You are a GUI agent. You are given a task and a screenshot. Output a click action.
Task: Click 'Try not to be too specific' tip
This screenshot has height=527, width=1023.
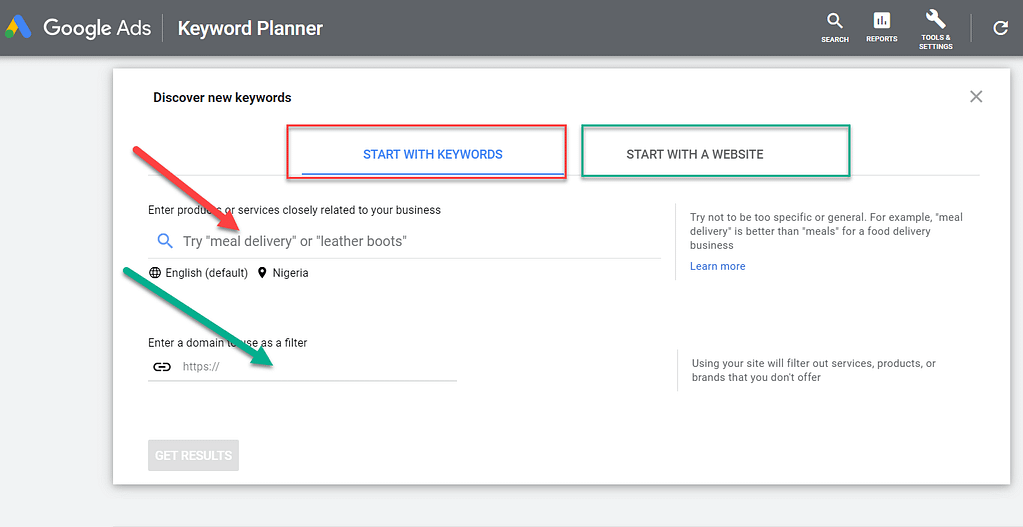[x=826, y=231]
